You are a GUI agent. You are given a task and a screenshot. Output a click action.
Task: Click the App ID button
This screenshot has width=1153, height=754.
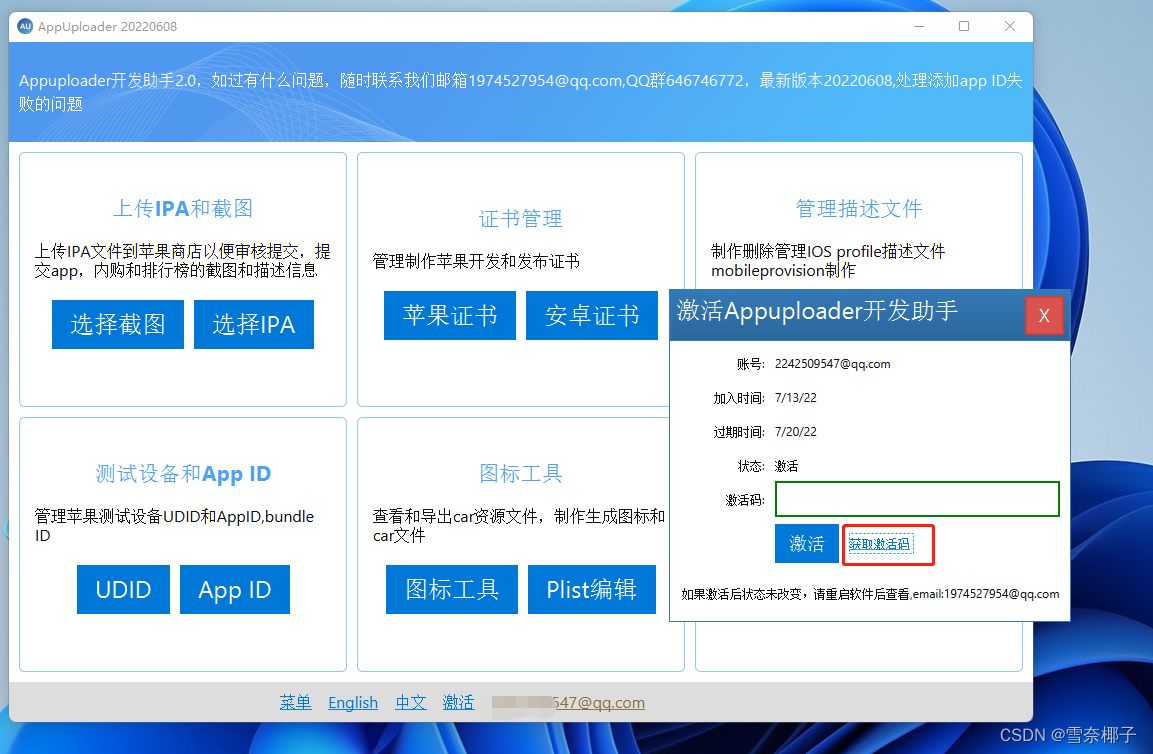(x=235, y=589)
